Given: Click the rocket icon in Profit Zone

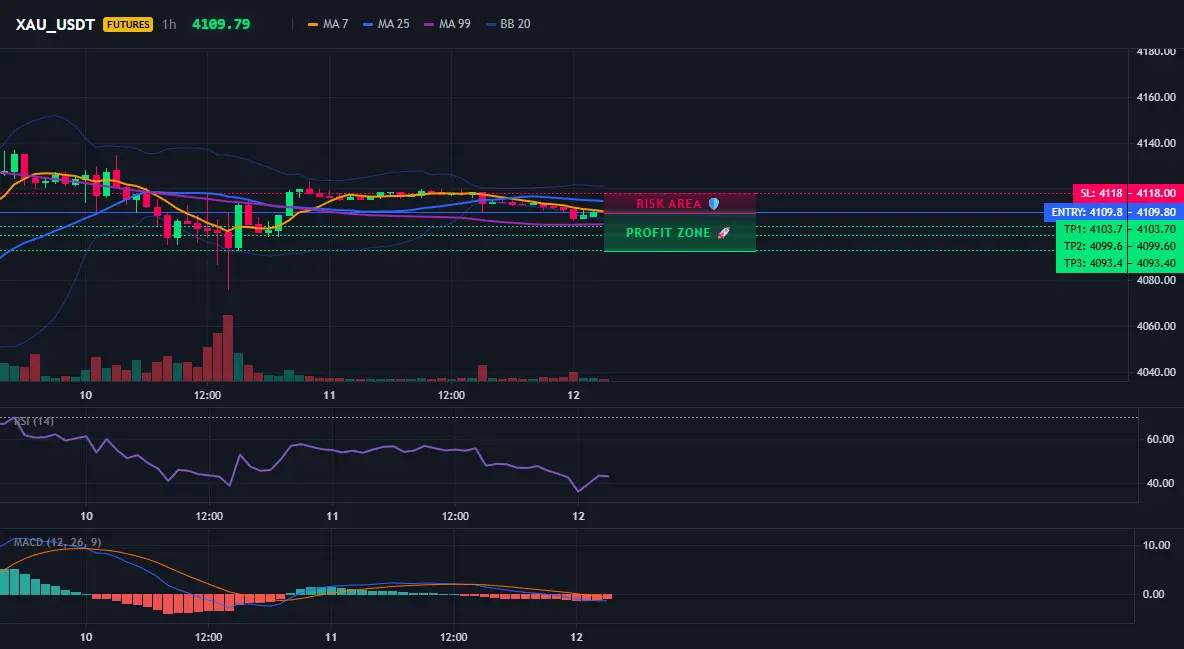Looking at the screenshot, I should point(723,233).
